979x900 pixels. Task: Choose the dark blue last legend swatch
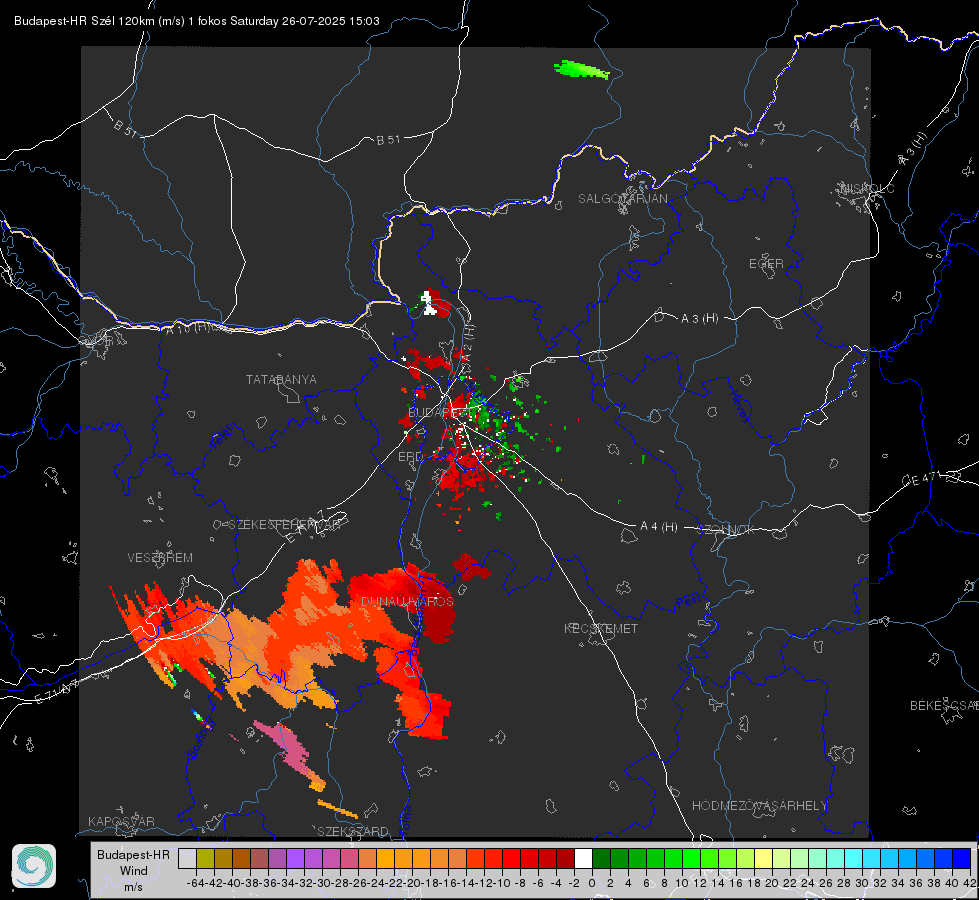click(962, 858)
